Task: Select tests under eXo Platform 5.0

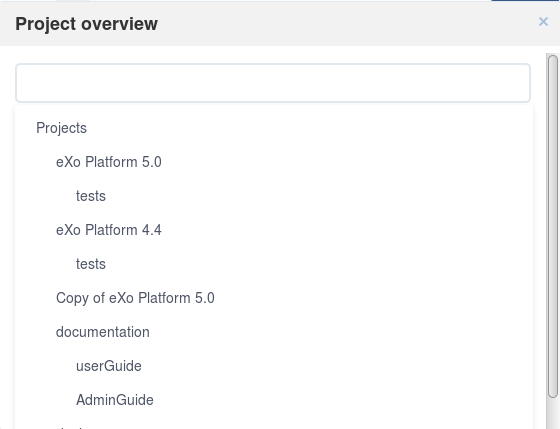Action: 91,196
